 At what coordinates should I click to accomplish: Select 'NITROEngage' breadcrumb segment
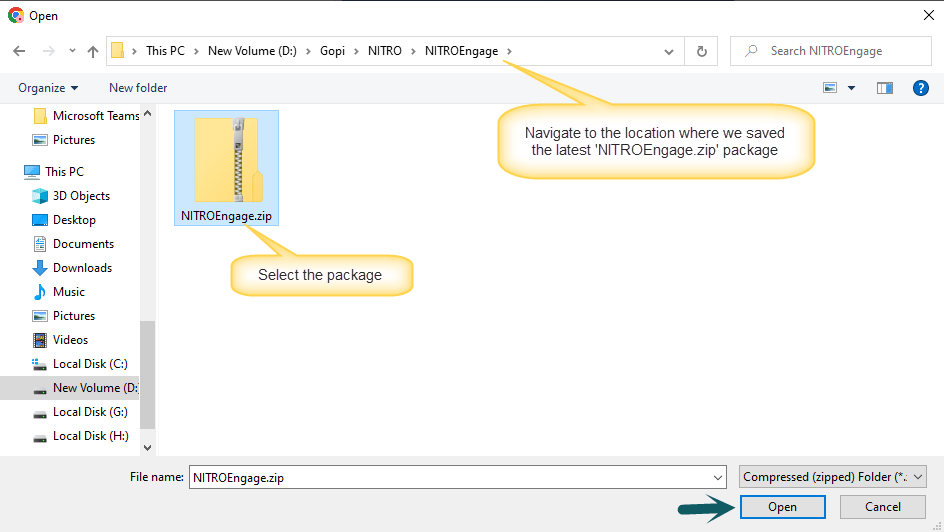tap(462, 51)
